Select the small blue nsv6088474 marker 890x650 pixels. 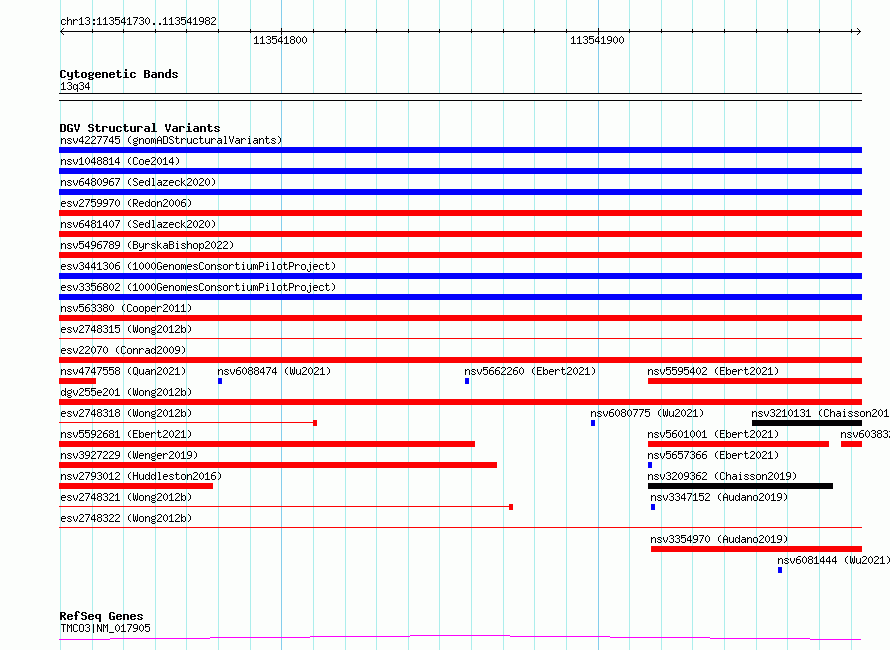(x=220, y=381)
